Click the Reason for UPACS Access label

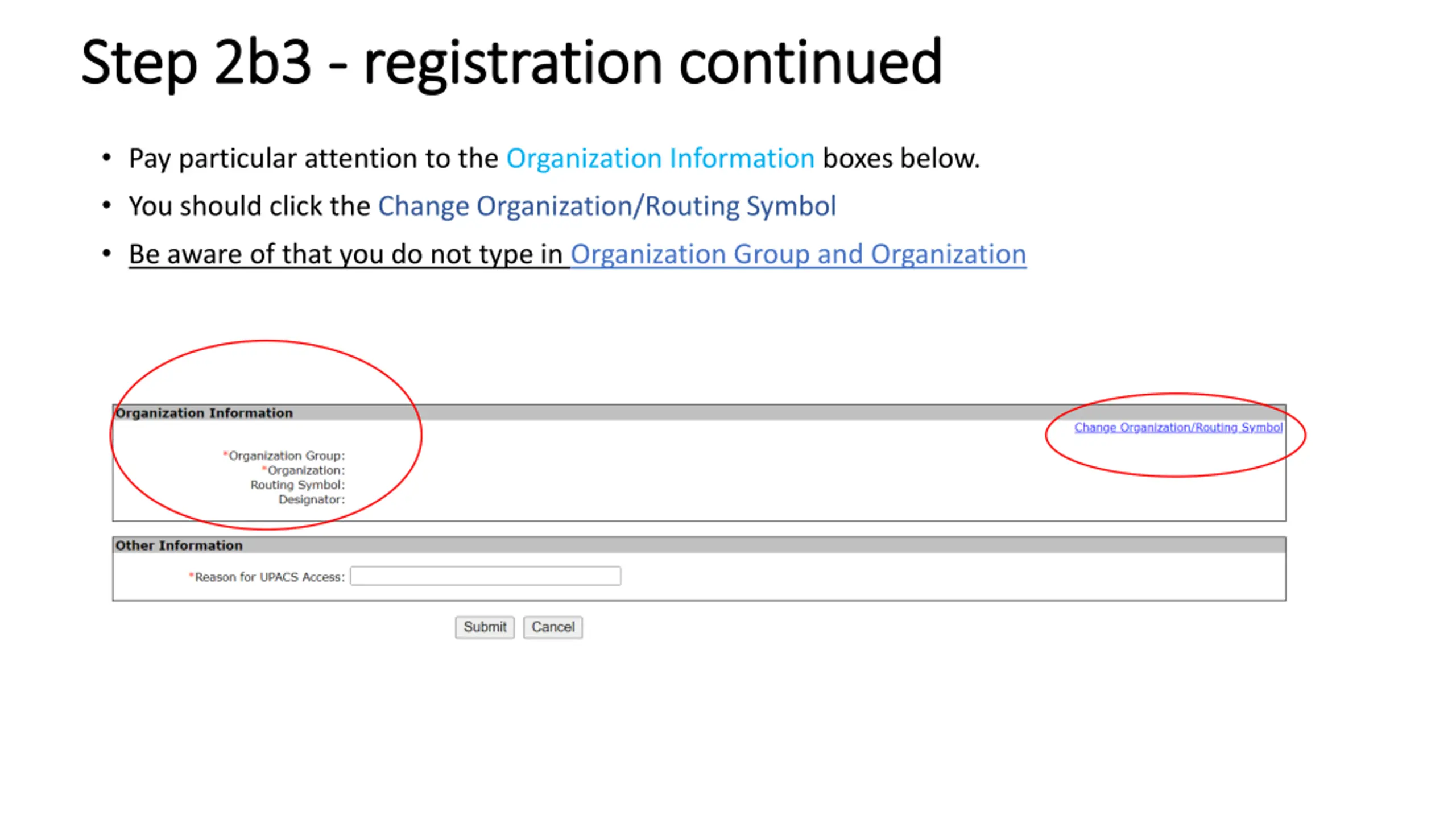(269, 577)
